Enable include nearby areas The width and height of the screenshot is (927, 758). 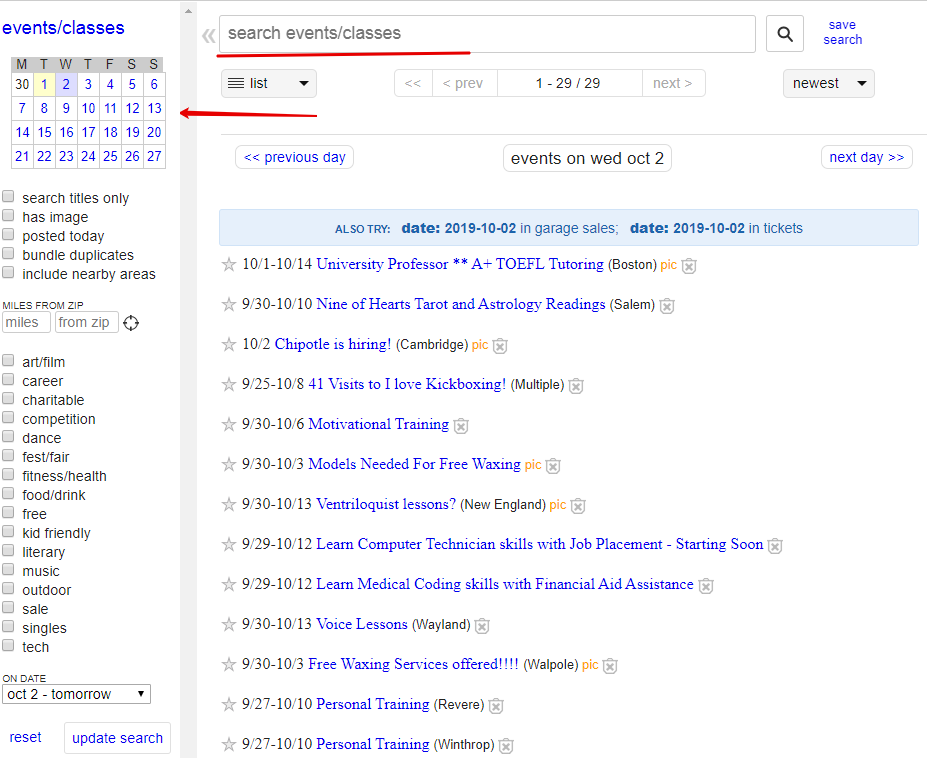8,272
